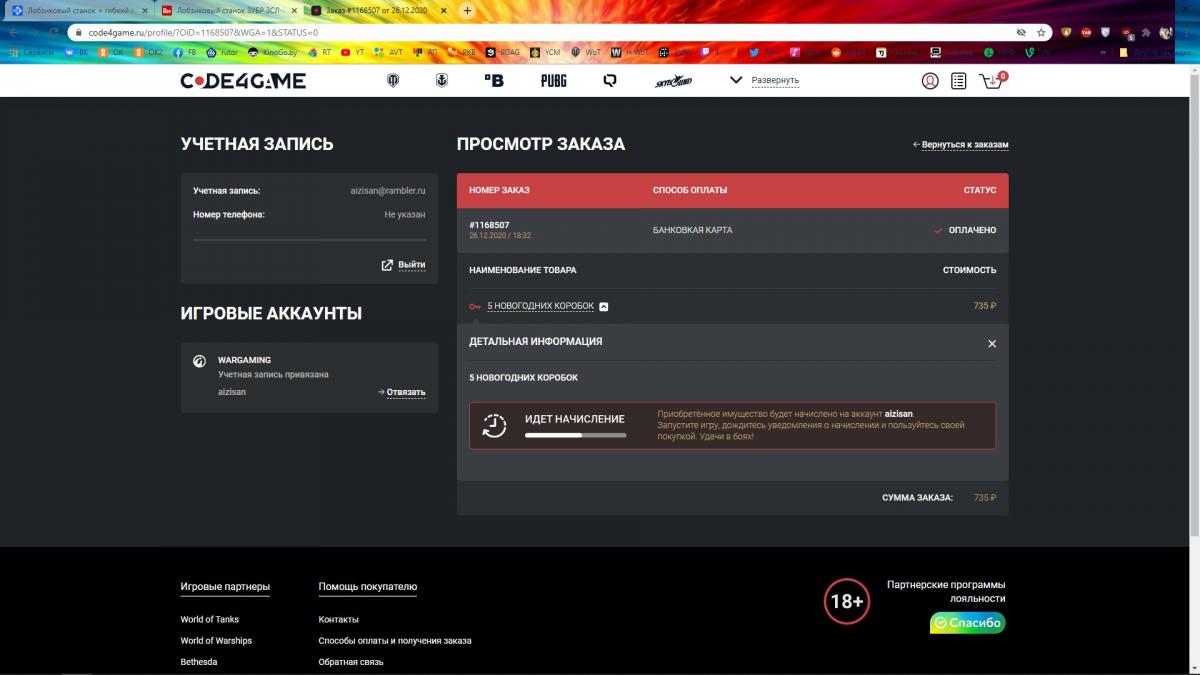Click Вернуться к заказам link
This screenshot has width=1200, height=675.
961,144
